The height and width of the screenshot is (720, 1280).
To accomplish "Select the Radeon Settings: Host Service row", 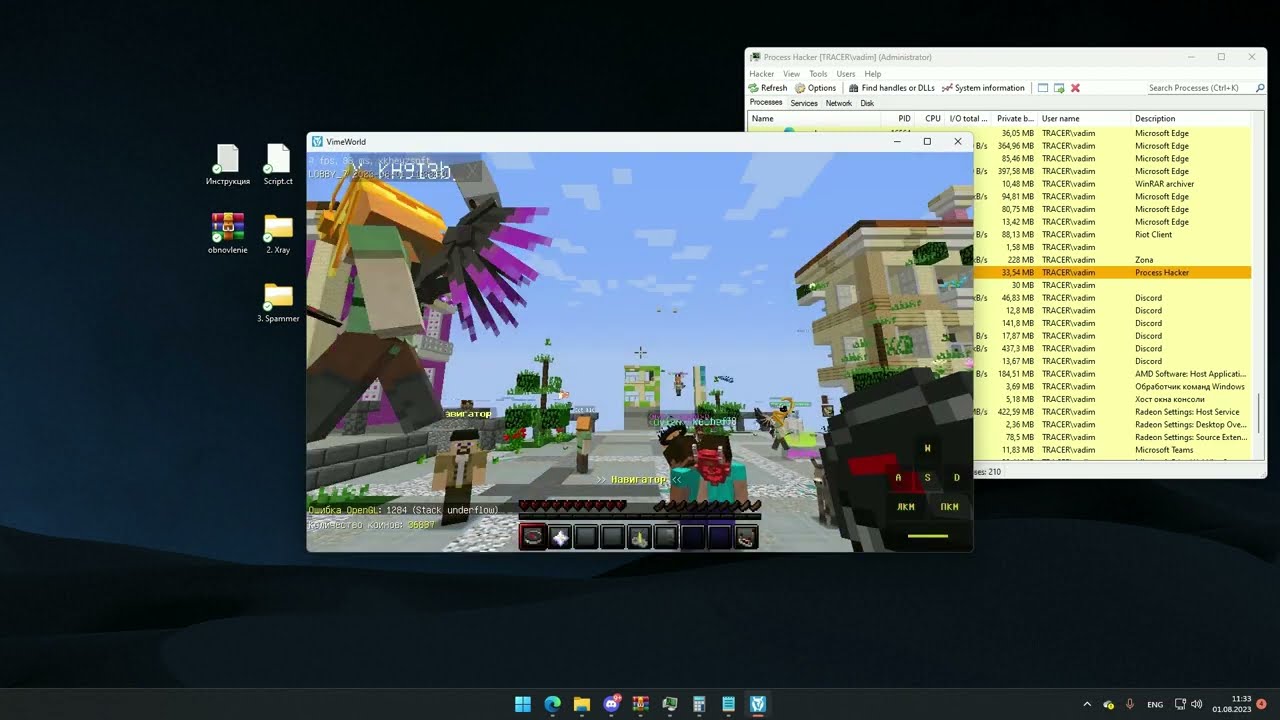I will [x=1112, y=412].
